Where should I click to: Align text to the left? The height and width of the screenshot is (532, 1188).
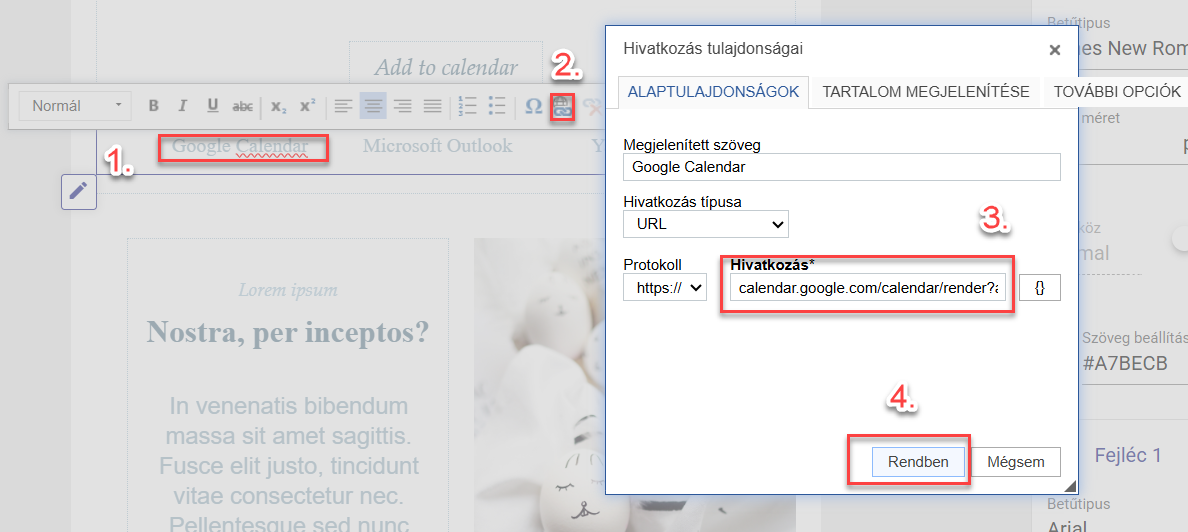[x=344, y=106]
